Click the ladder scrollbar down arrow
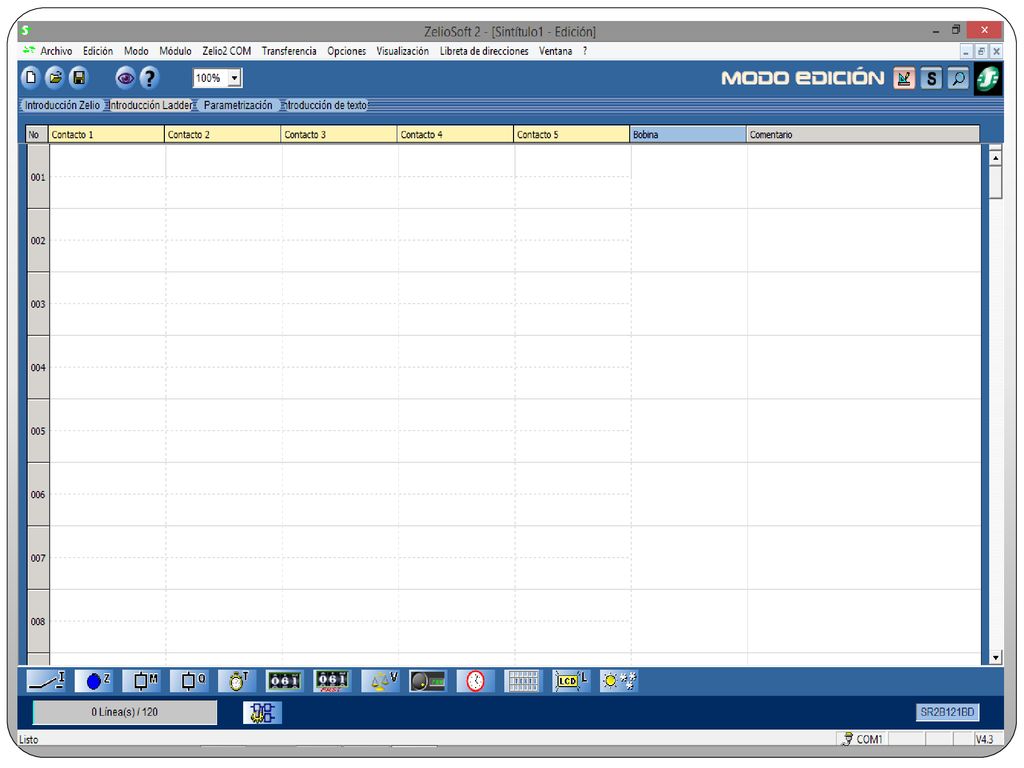1024x768 pixels. coord(995,658)
